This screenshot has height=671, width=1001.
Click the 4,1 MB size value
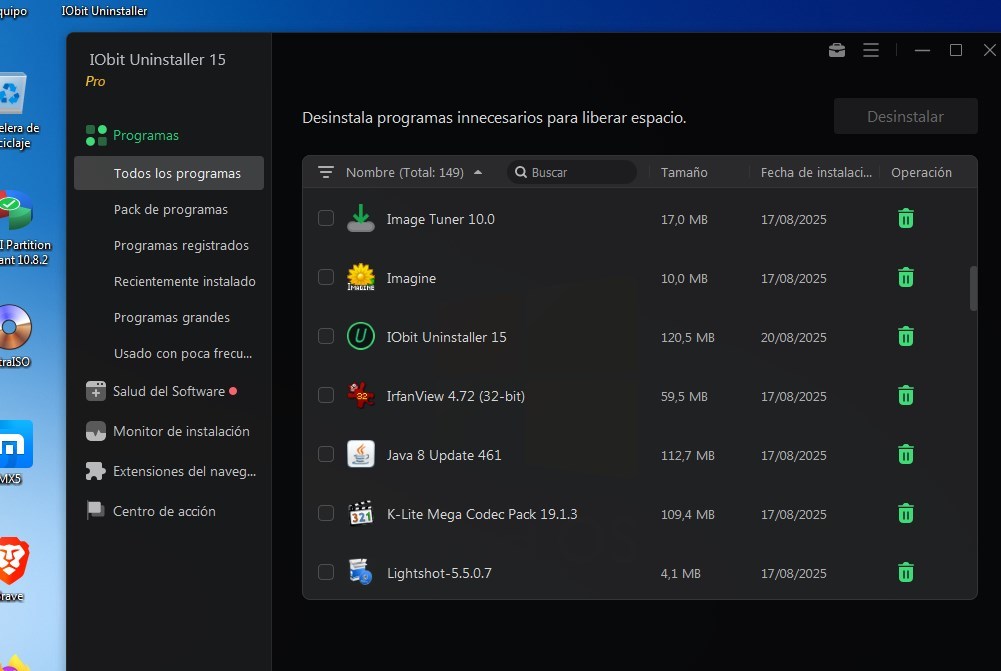point(681,573)
